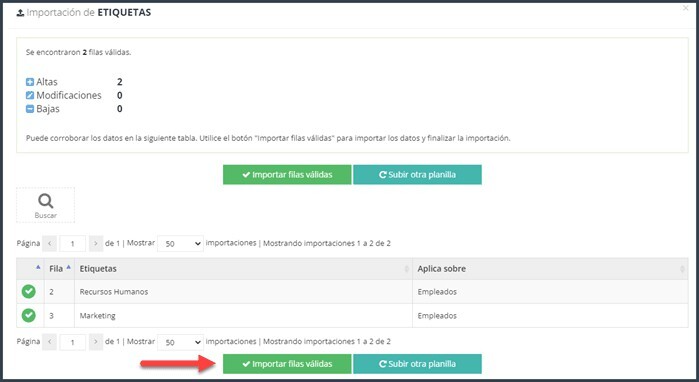Click the Bajas minus icon

[x=30, y=109]
